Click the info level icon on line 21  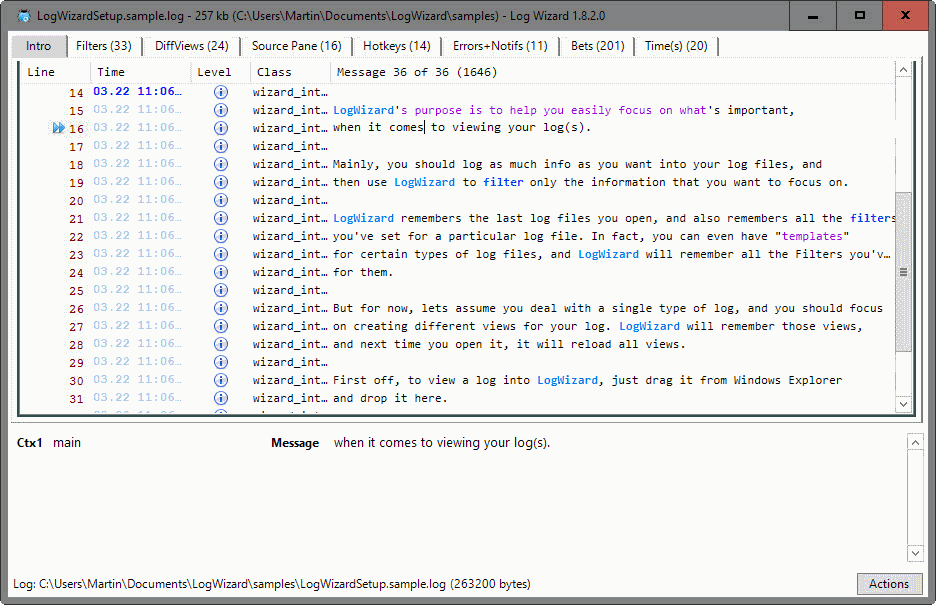coord(221,218)
